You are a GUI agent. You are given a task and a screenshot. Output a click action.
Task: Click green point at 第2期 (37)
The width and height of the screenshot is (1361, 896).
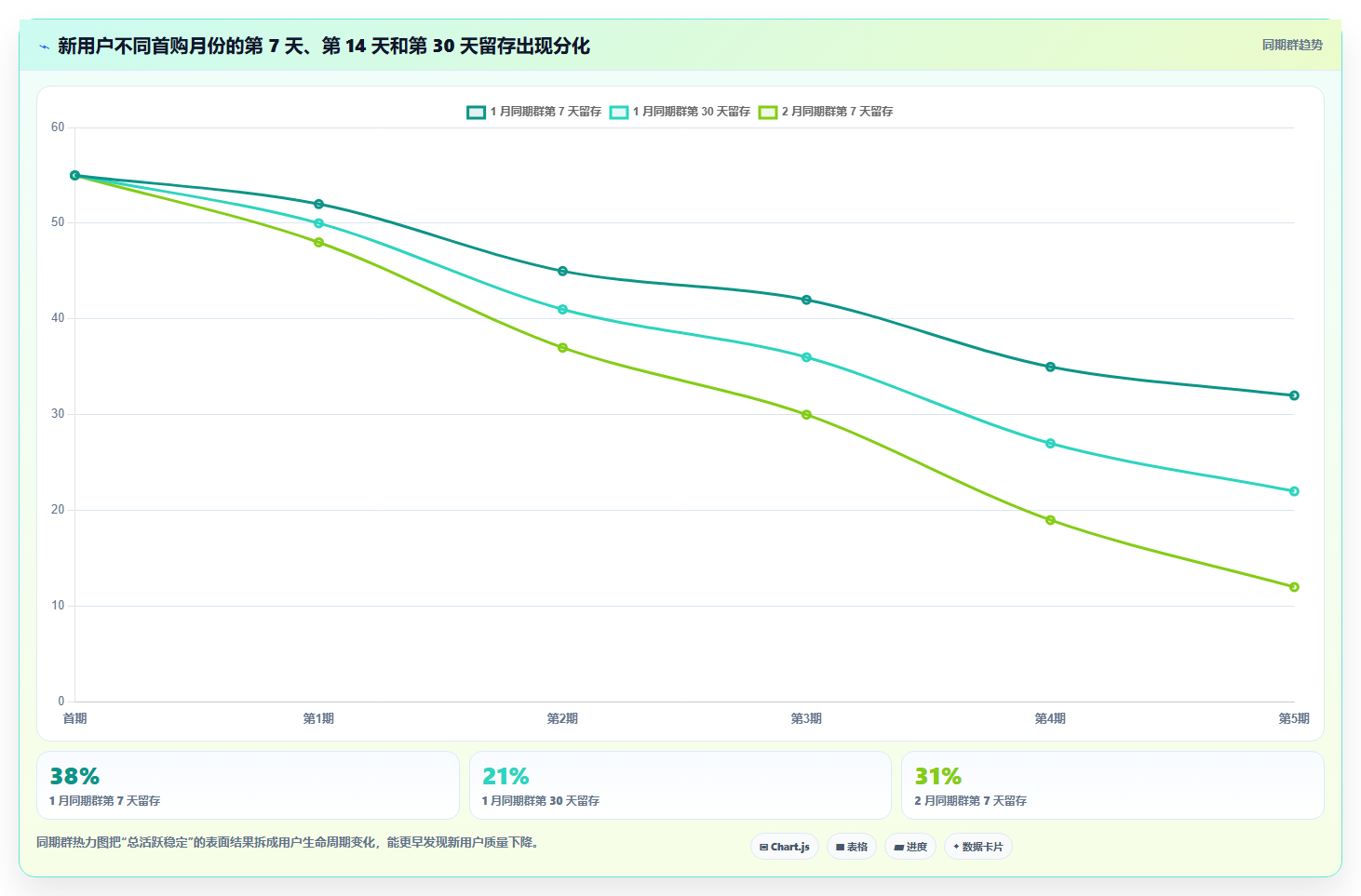coord(562,348)
